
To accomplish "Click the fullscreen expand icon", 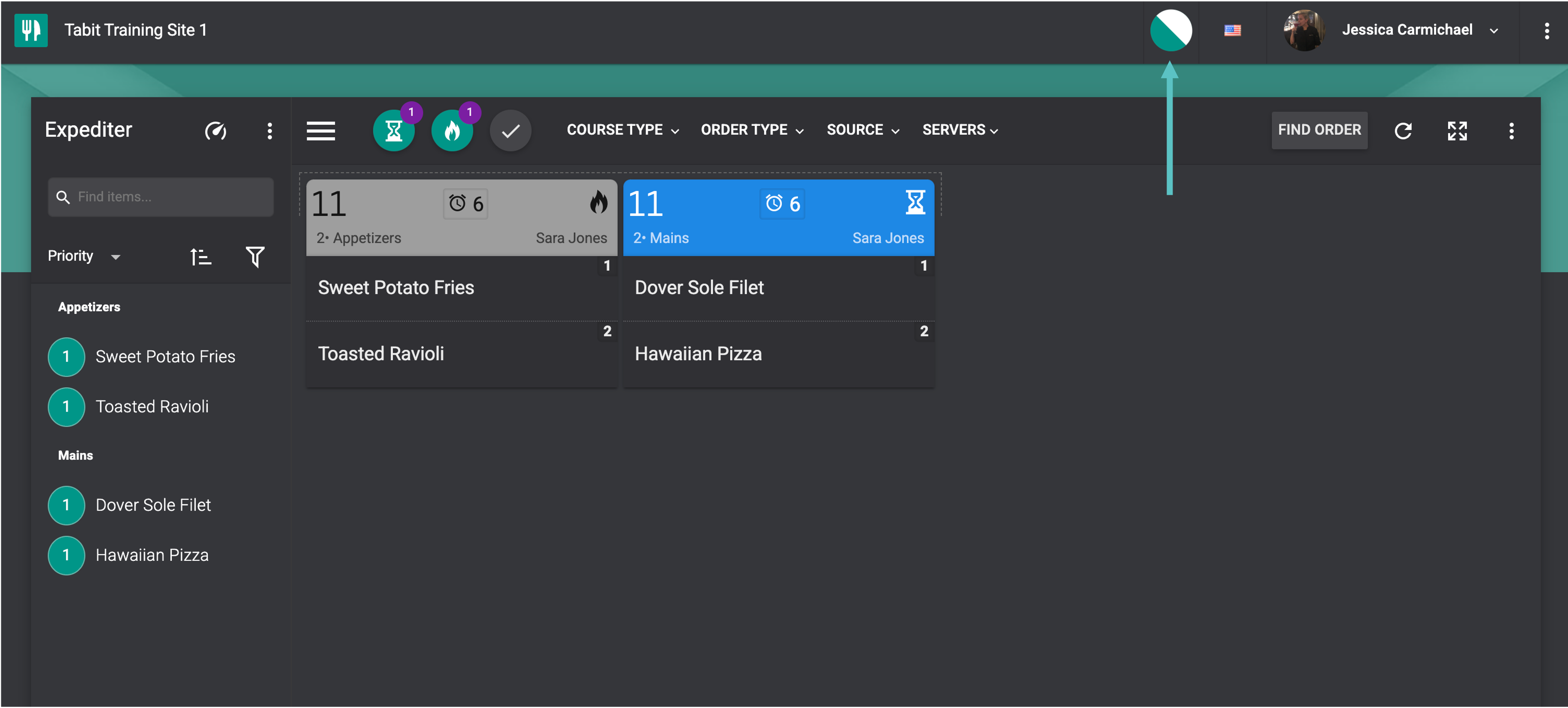I will click(1457, 131).
